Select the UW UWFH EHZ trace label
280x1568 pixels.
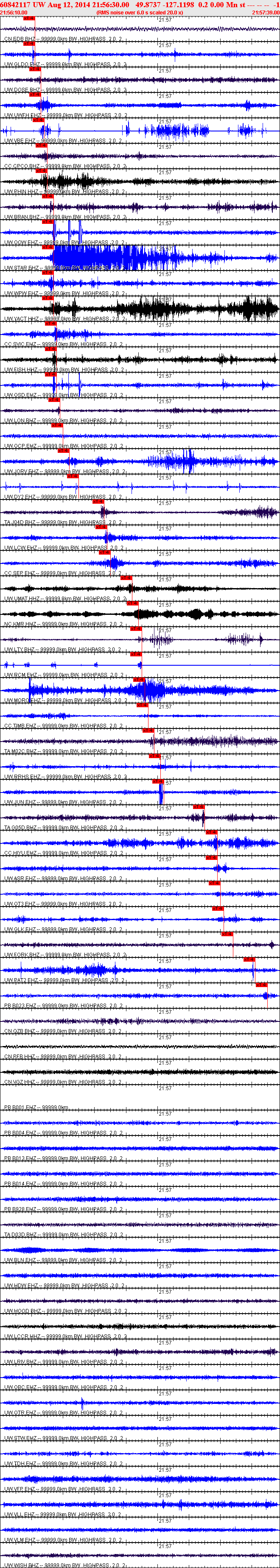[66, 116]
